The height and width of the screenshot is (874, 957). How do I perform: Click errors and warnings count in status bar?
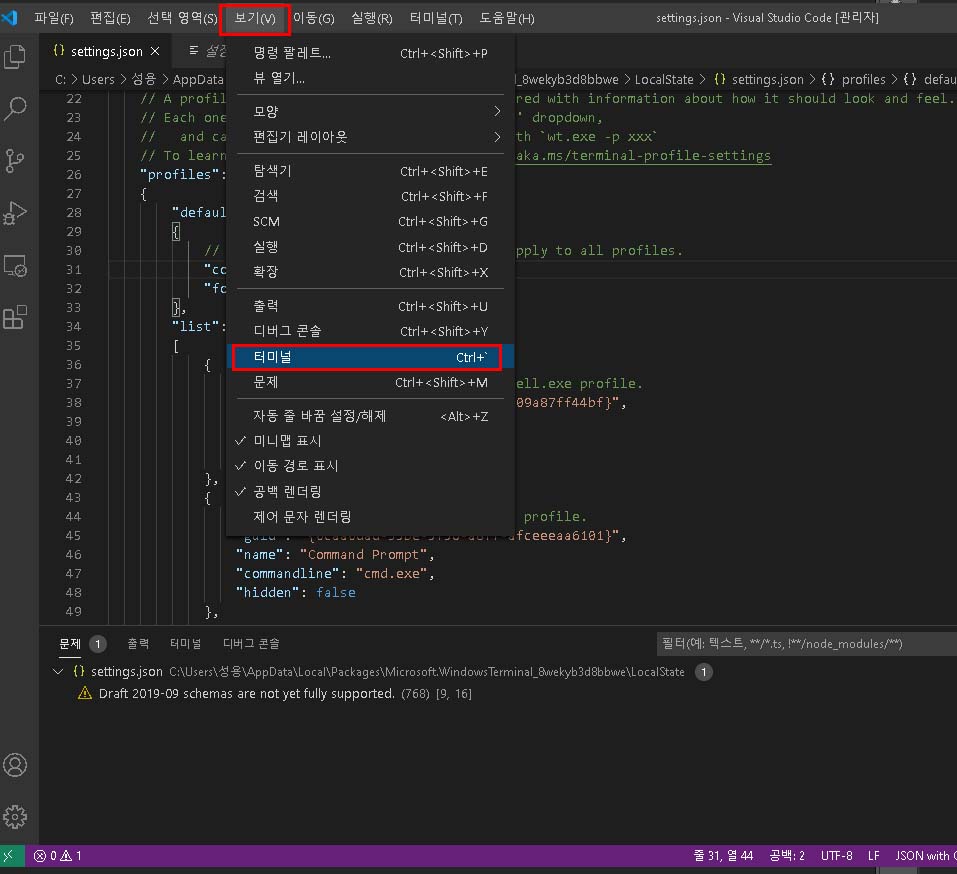(x=58, y=856)
